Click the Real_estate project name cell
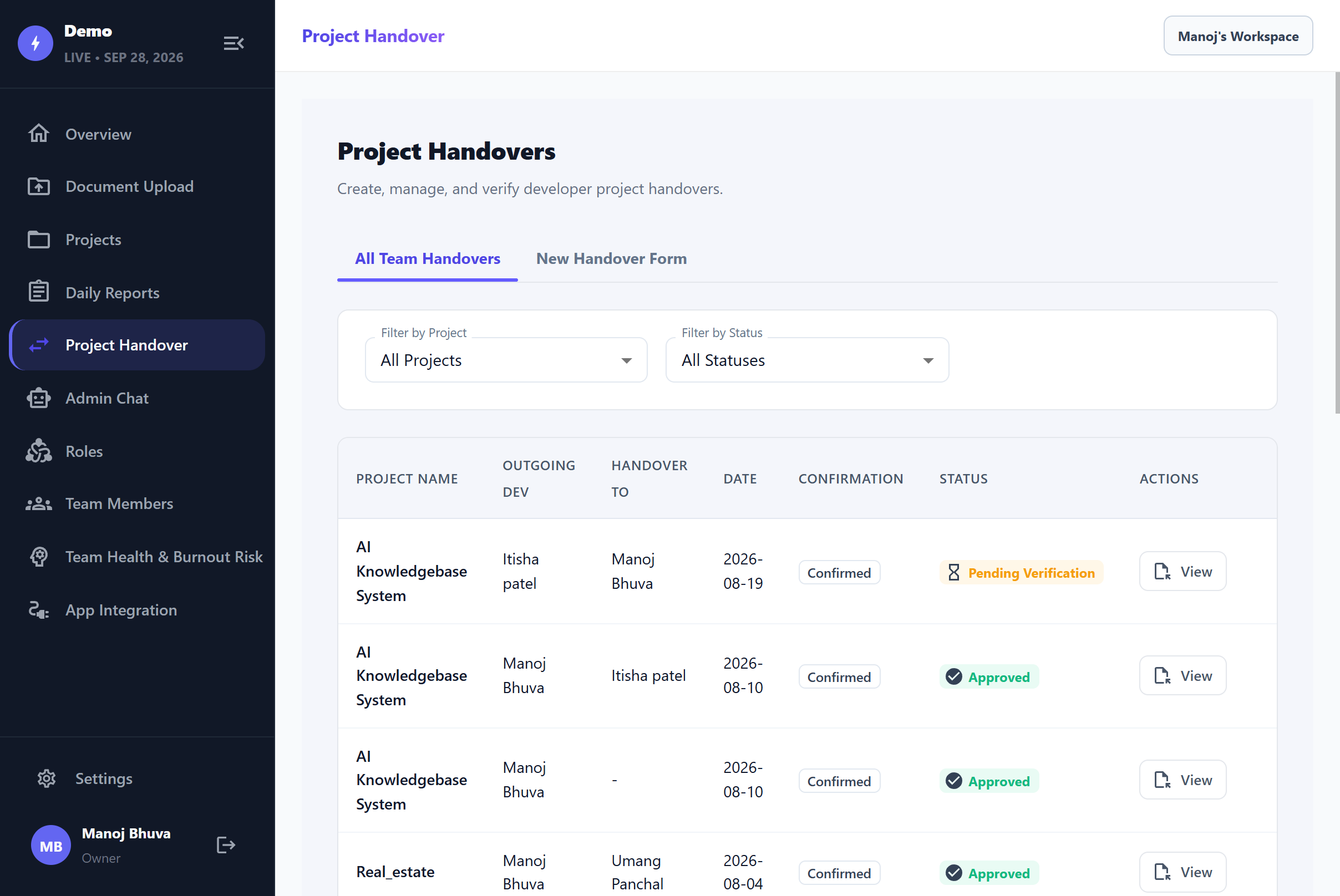 pyautogui.click(x=395, y=872)
